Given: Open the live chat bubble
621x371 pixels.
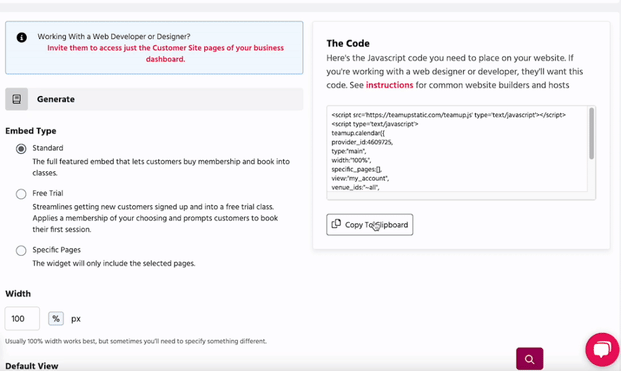Looking at the screenshot, I should pos(602,349).
